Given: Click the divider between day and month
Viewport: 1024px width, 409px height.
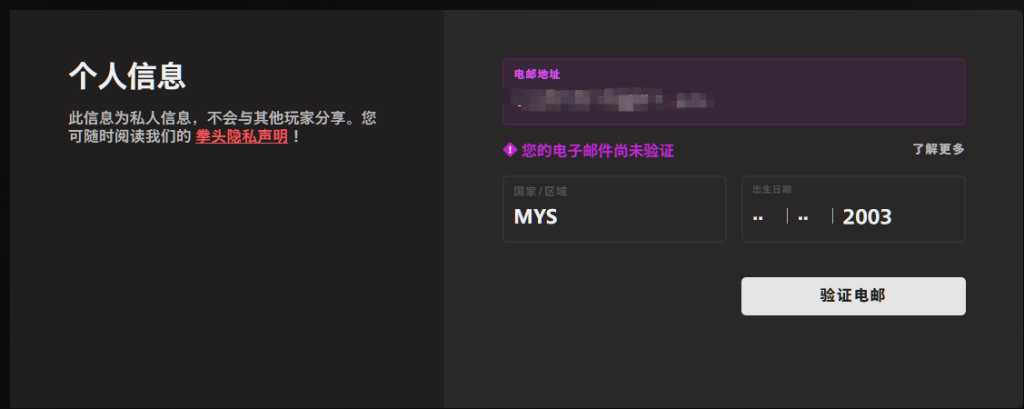Looking at the screenshot, I should pos(788,216).
